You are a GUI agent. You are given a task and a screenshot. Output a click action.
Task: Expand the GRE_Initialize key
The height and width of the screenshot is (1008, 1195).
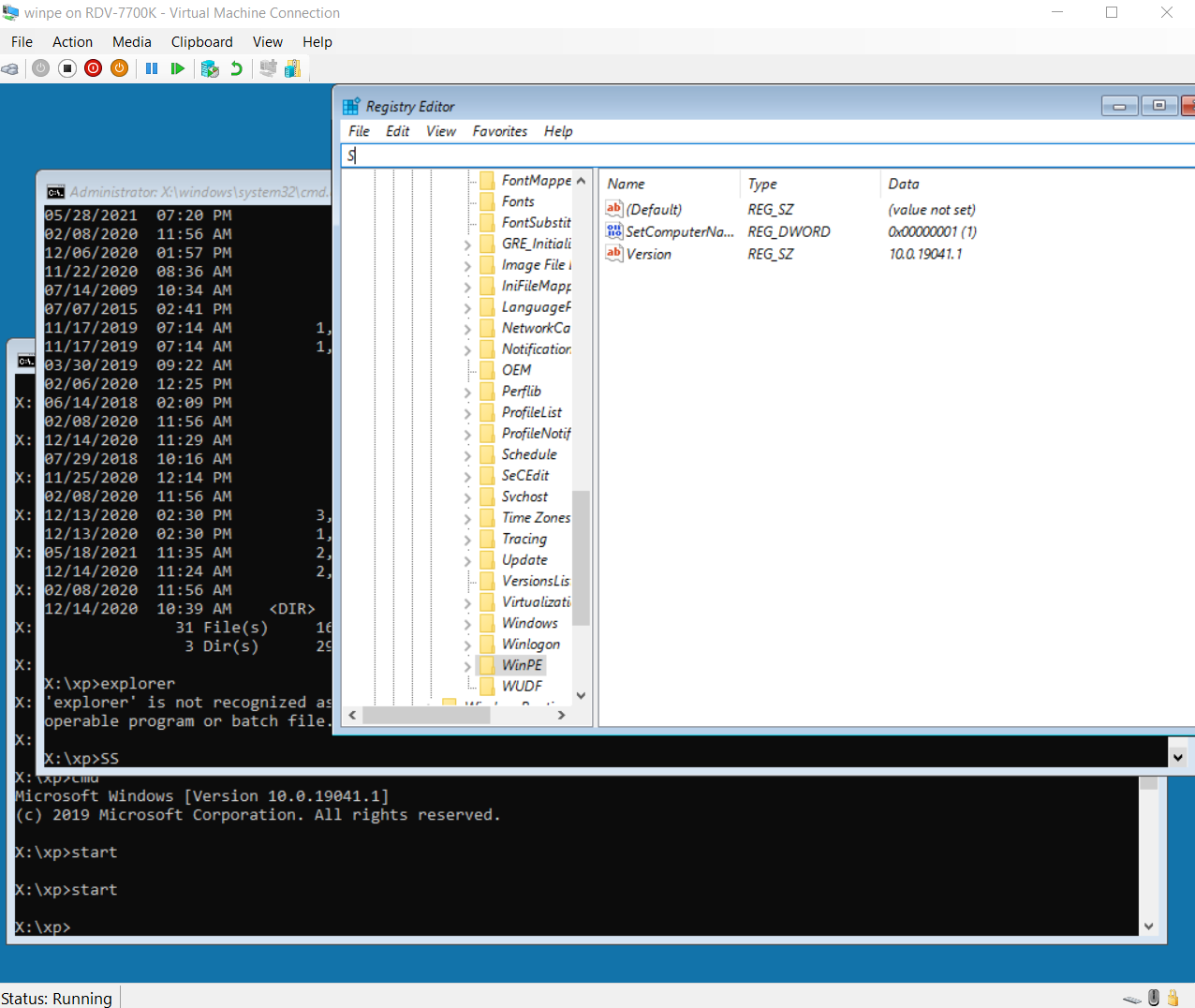click(x=467, y=245)
